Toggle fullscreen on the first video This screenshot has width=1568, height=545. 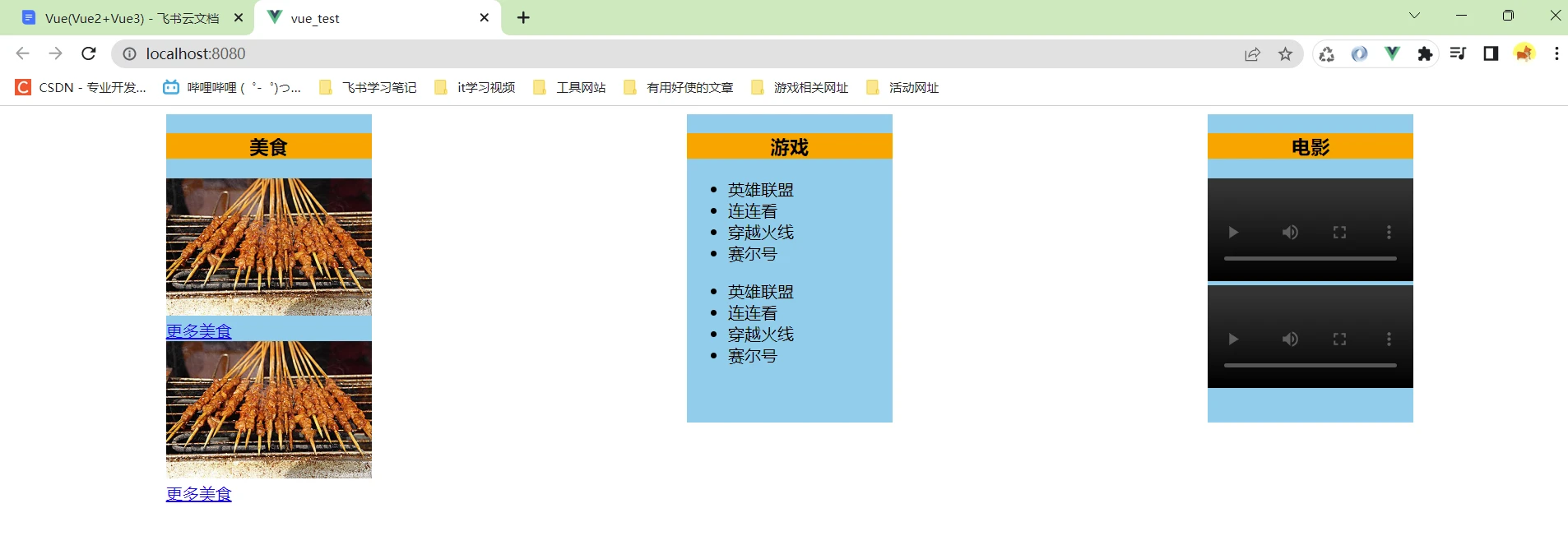[x=1339, y=233]
